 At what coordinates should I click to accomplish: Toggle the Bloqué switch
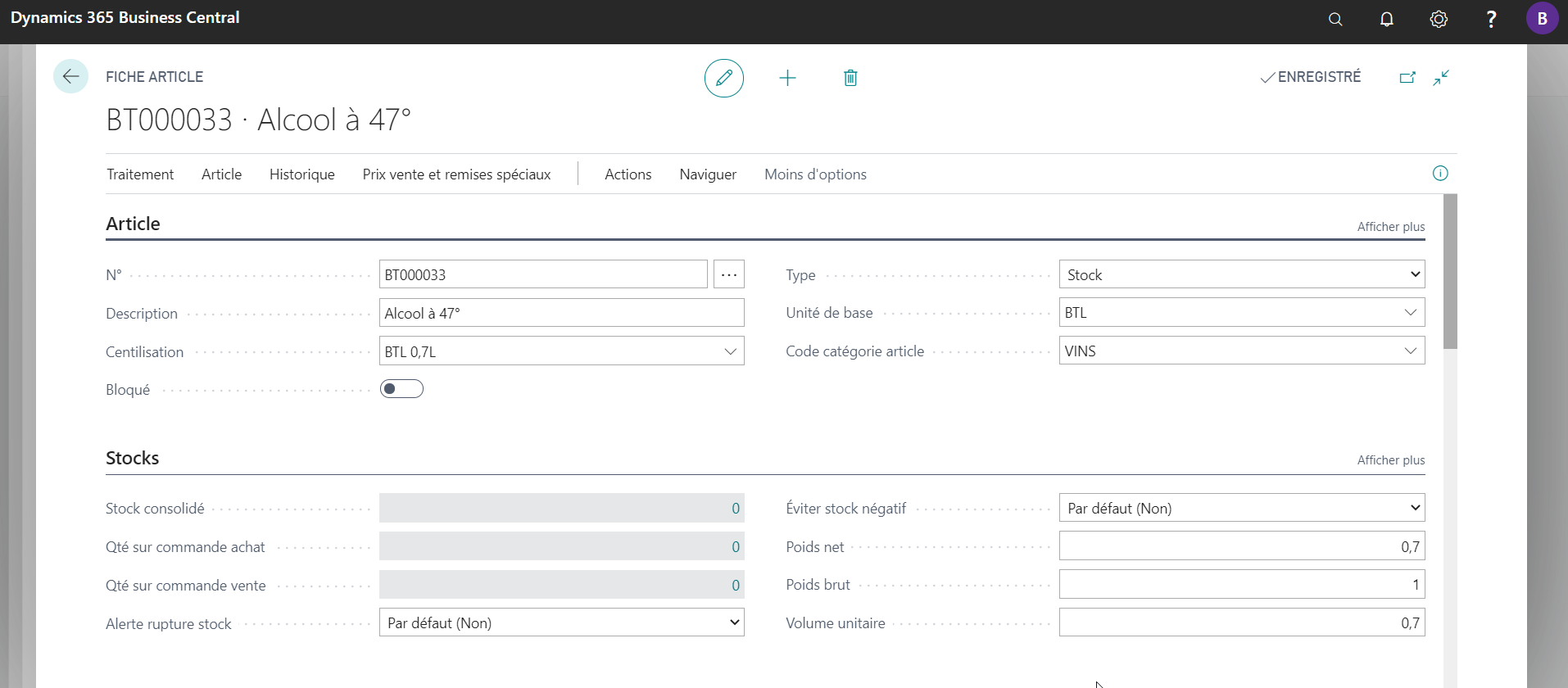(401, 389)
